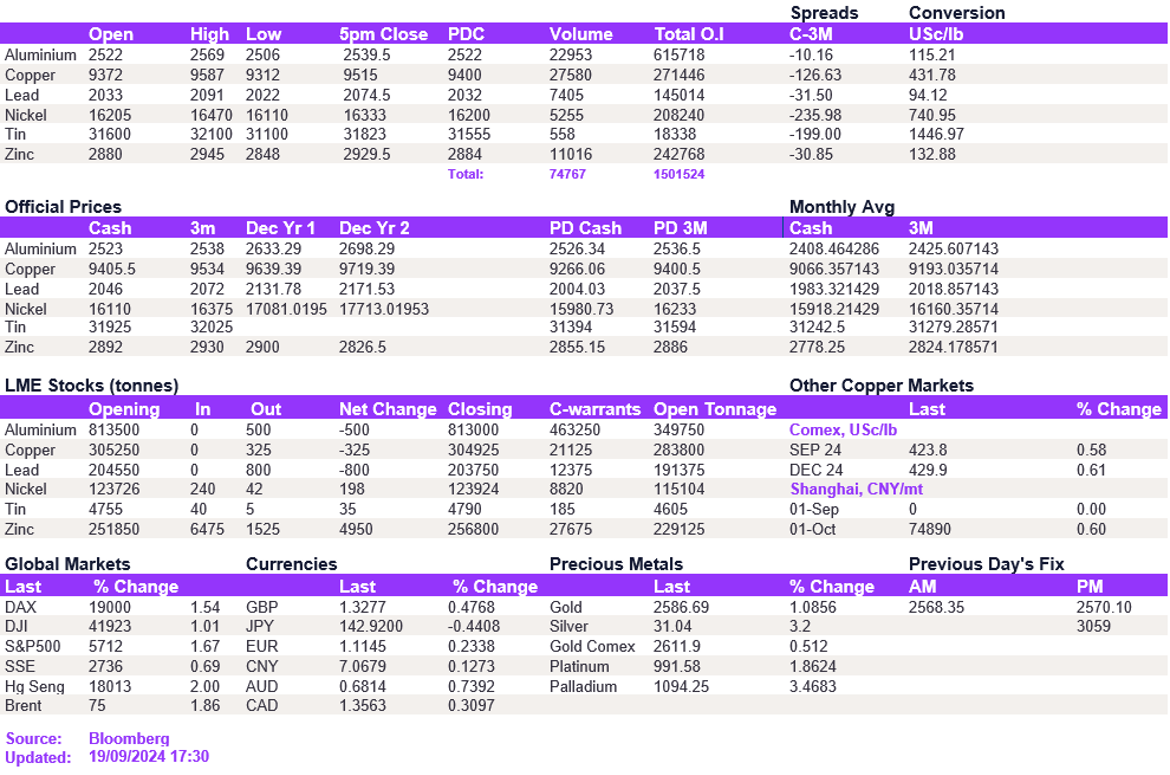Select the PM fix value 2570.10
Screen dimensions: 1170x775
(1104, 607)
